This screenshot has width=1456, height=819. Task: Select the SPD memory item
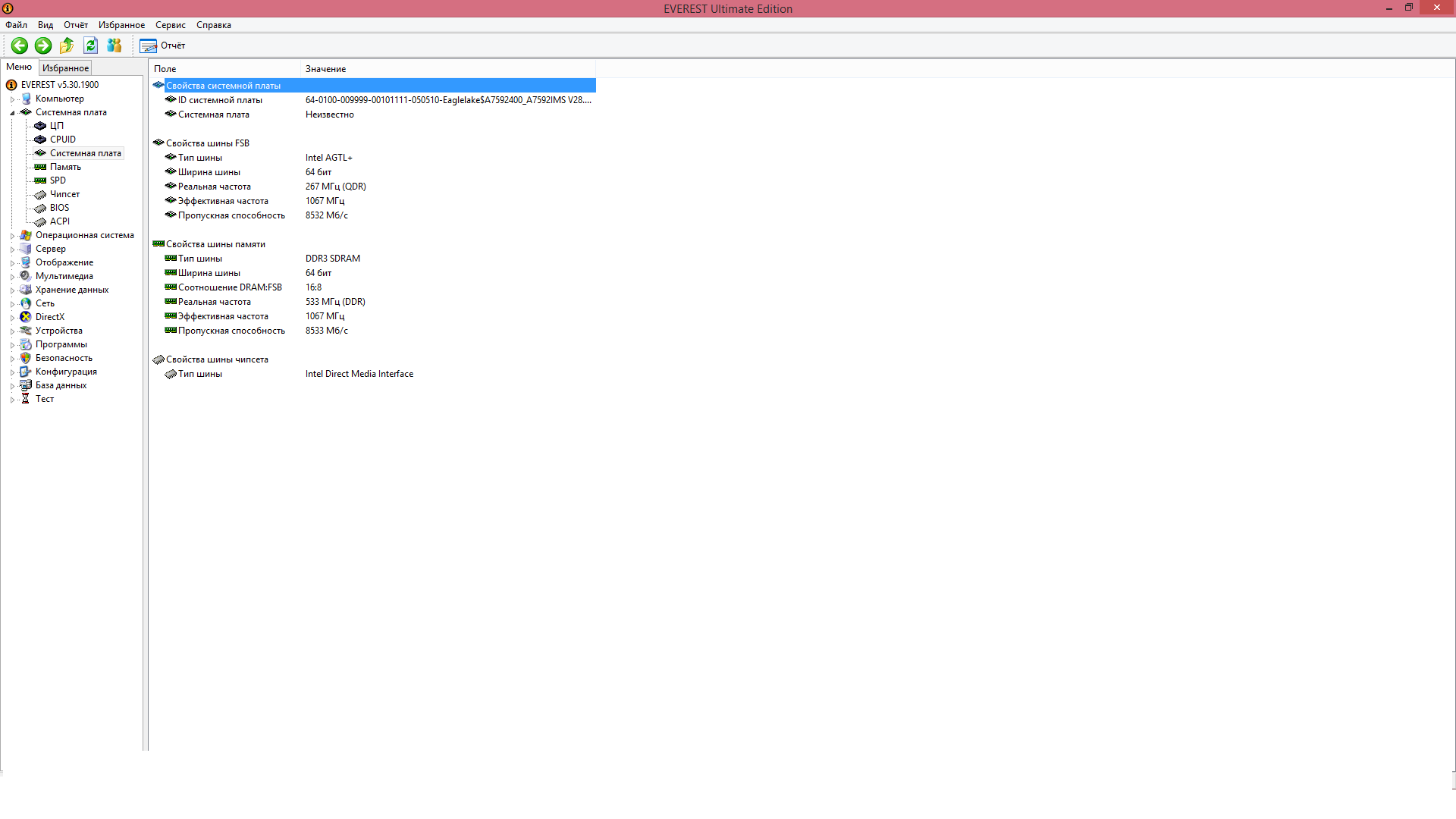pyautogui.click(x=58, y=180)
